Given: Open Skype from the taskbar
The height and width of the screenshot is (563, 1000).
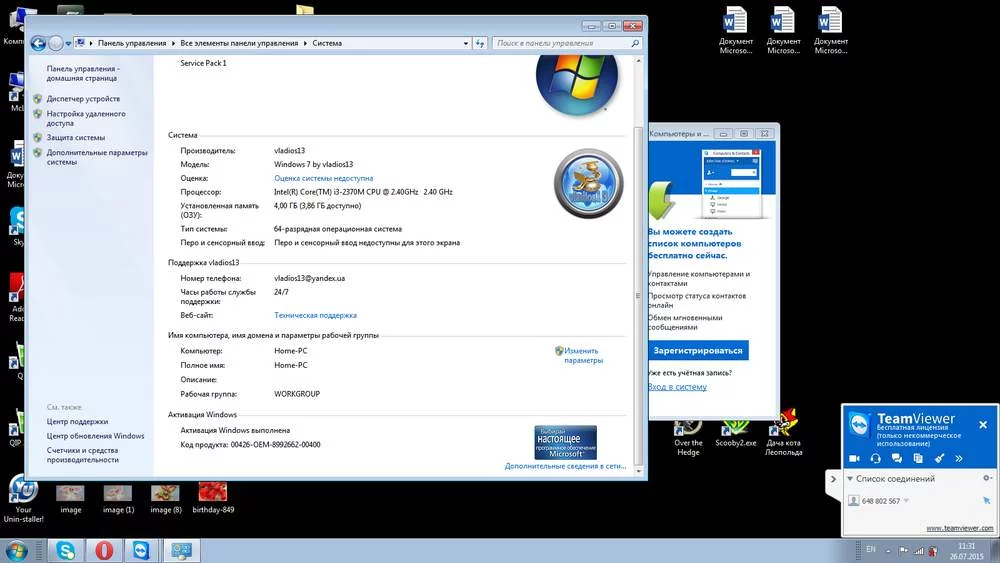Looking at the screenshot, I should coord(66,550).
